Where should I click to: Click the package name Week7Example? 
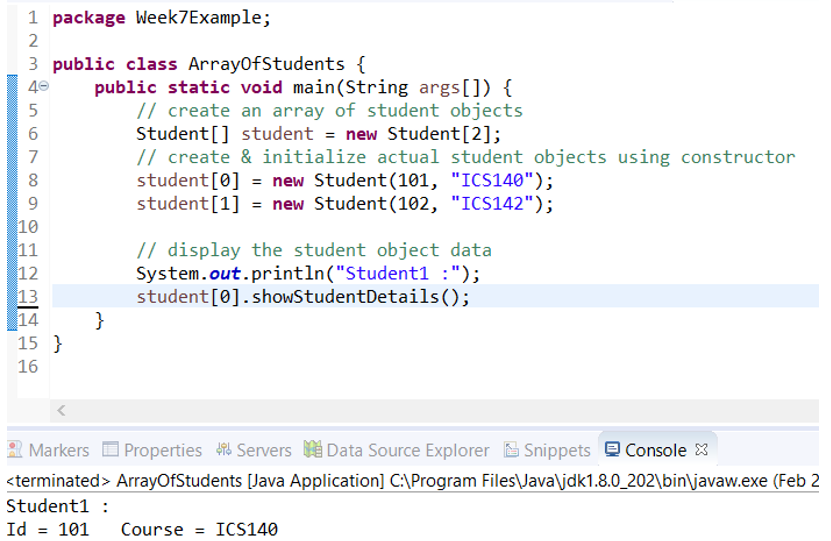pos(199,17)
